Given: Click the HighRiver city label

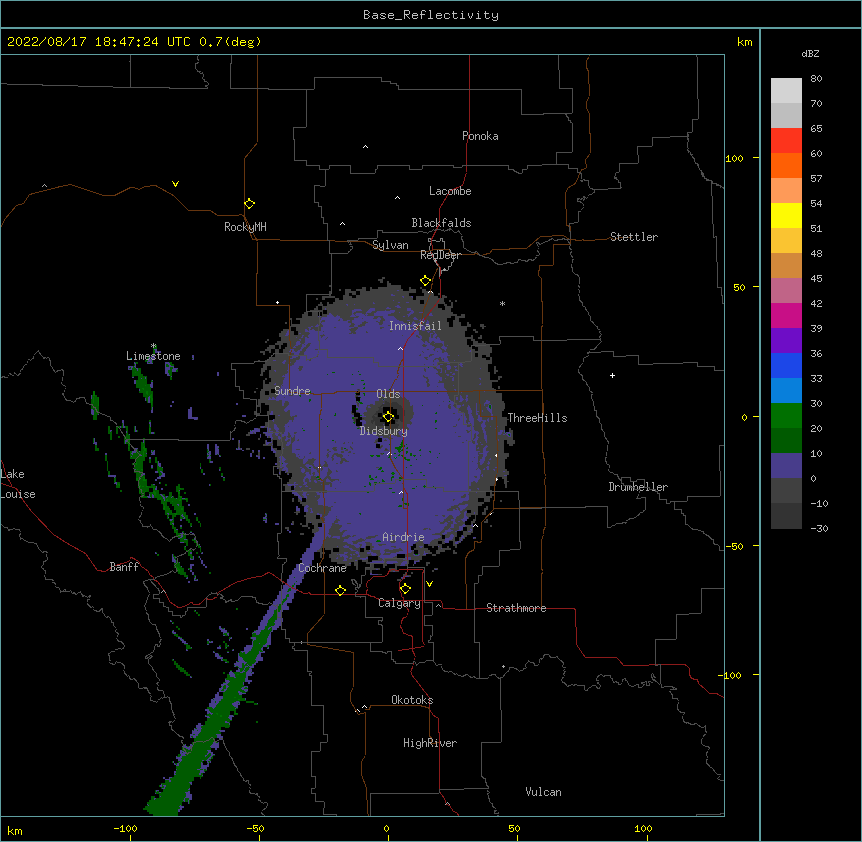Looking at the screenshot, I should [x=430, y=743].
